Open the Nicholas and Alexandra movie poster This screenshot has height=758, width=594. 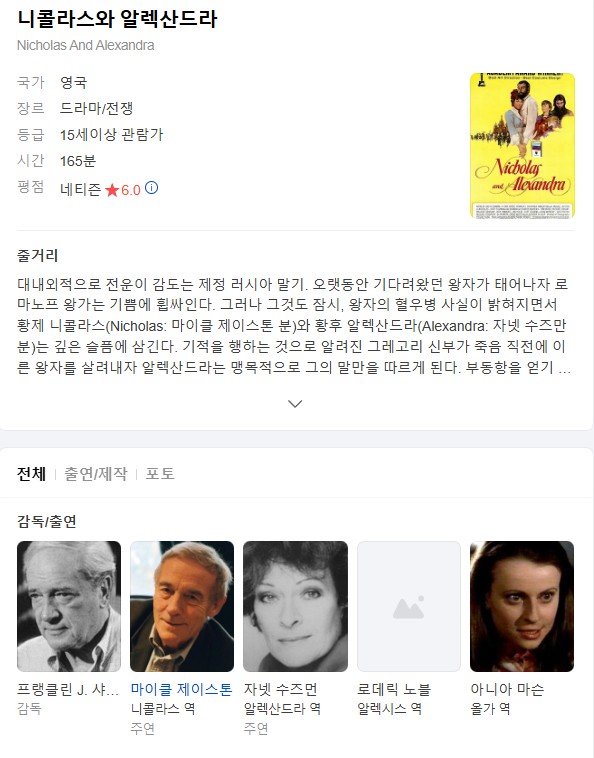pyautogui.click(x=522, y=146)
